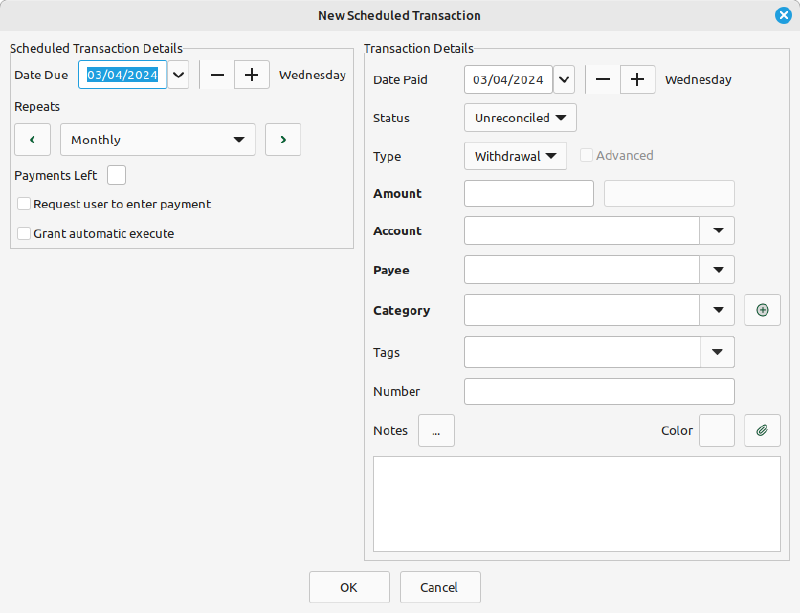Decrement Date Paid with the minus stepper
The height and width of the screenshot is (613, 800).
click(603, 79)
